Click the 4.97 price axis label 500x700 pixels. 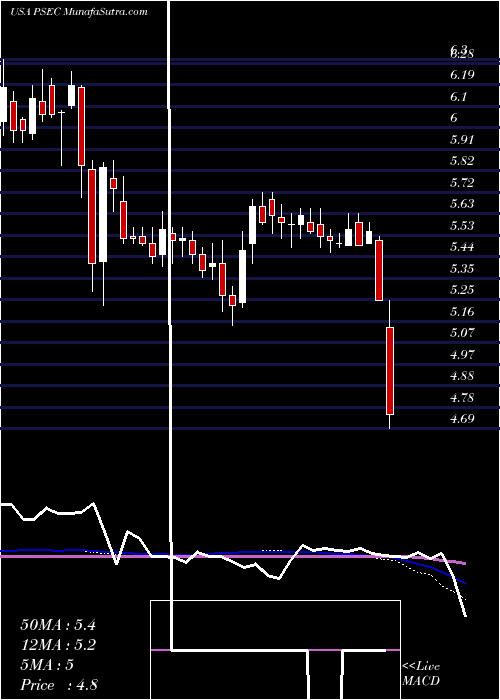462,355
